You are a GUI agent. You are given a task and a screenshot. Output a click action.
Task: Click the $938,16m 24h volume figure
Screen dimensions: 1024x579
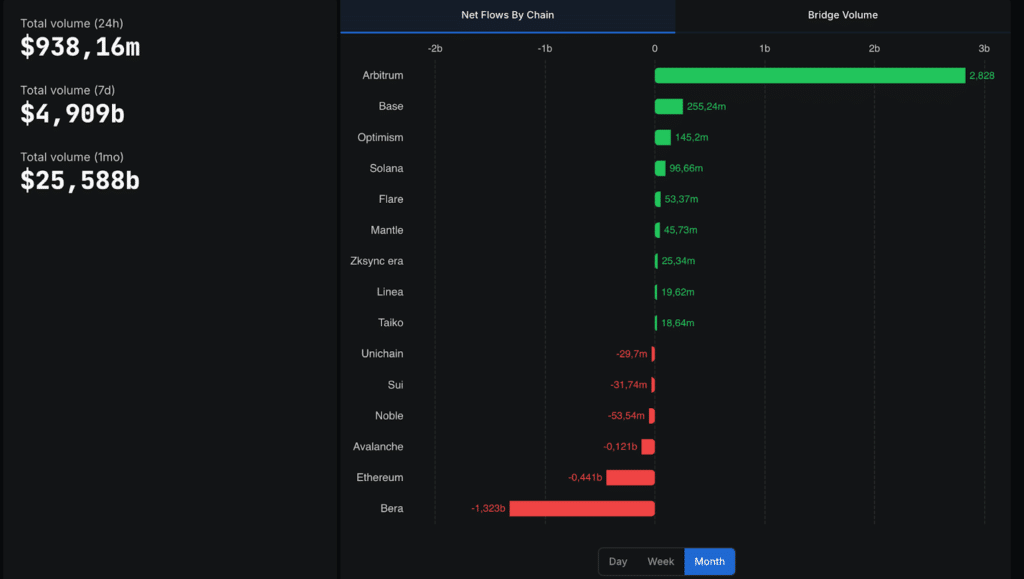(x=80, y=47)
